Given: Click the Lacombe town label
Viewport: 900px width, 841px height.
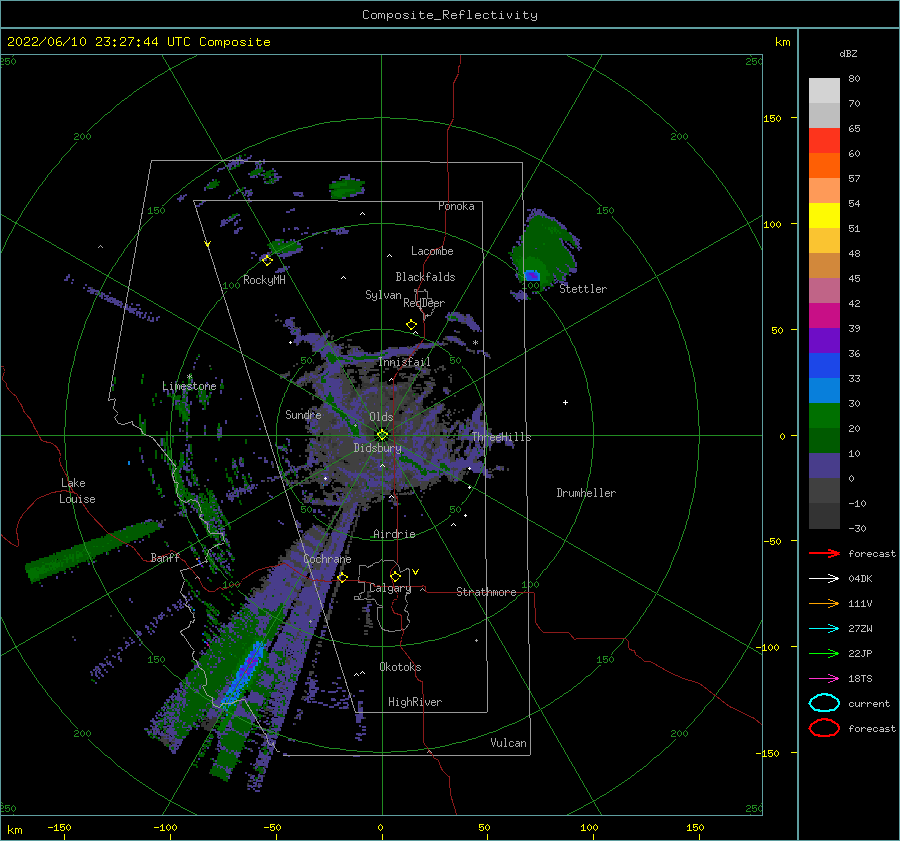Looking at the screenshot, I should click(432, 251).
